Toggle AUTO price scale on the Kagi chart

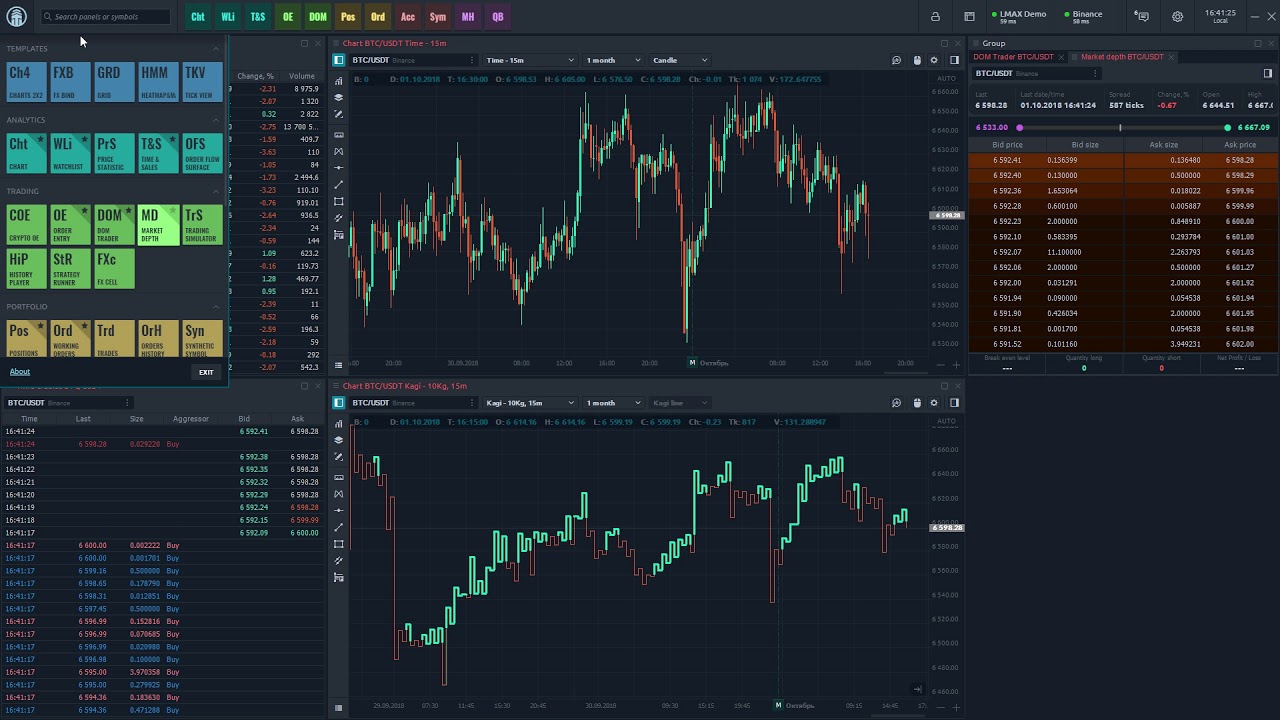tap(946, 421)
